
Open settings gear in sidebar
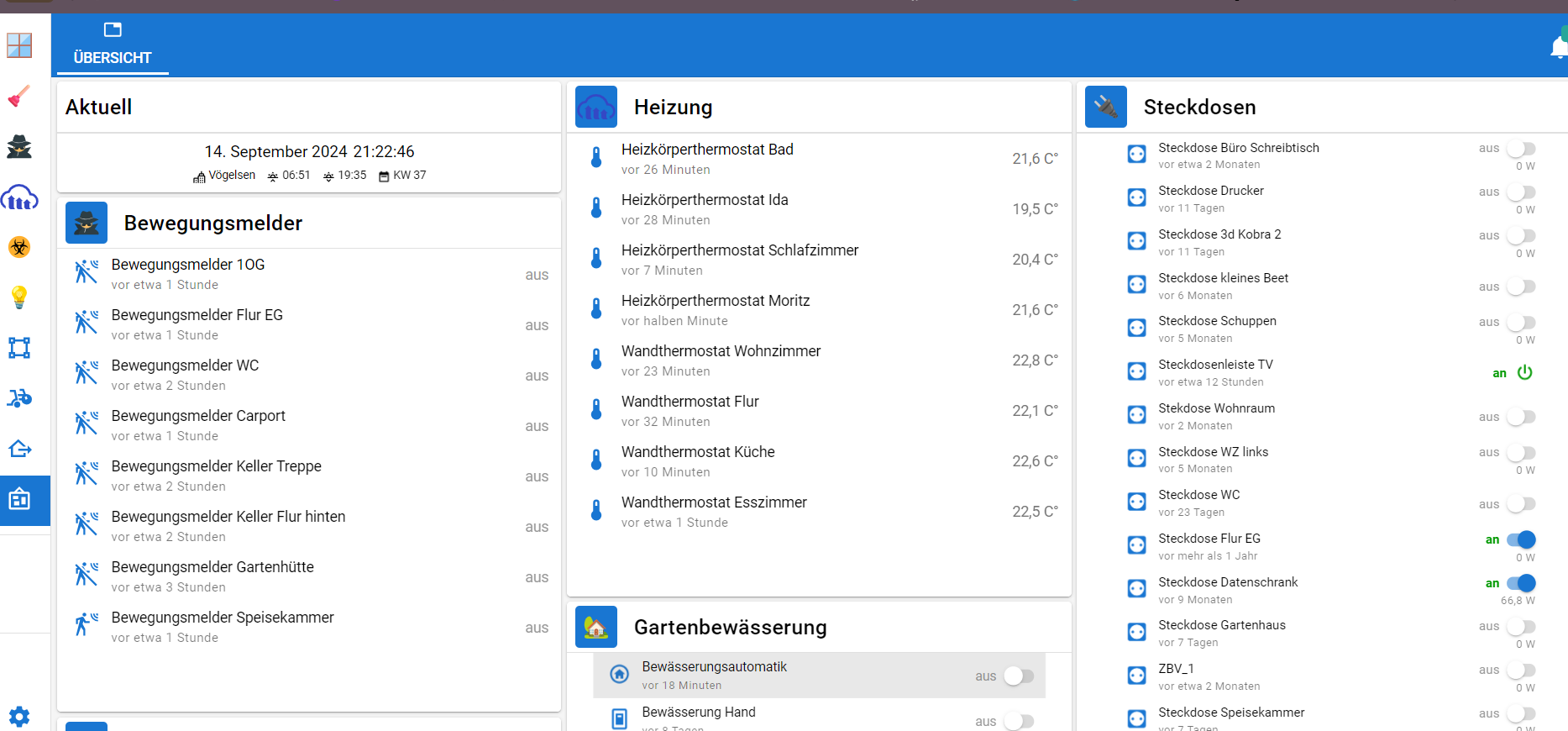(19, 717)
